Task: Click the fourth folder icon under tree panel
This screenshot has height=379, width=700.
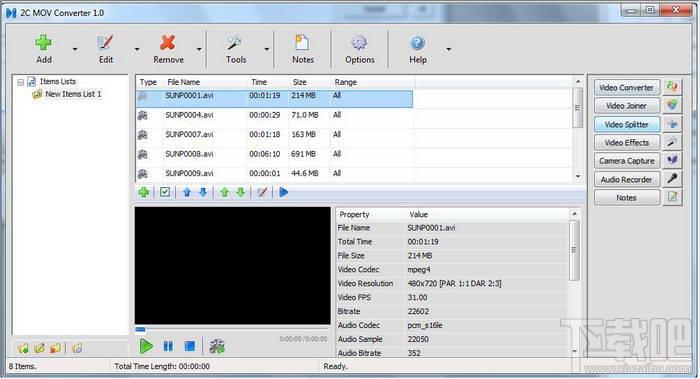Action: [77, 348]
